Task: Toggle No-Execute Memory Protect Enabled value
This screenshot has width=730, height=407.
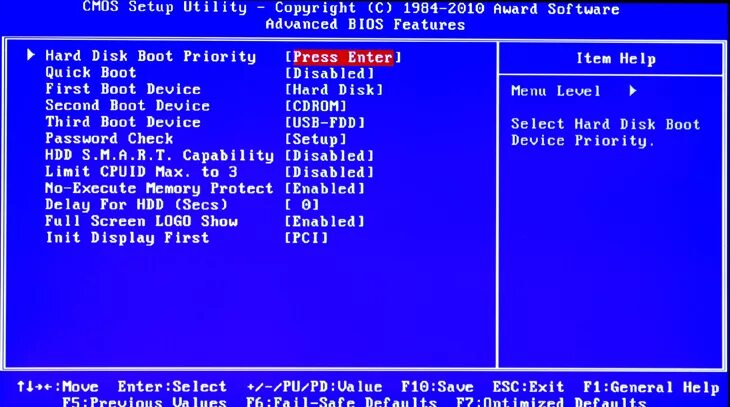Action: click(x=325, y=189)
